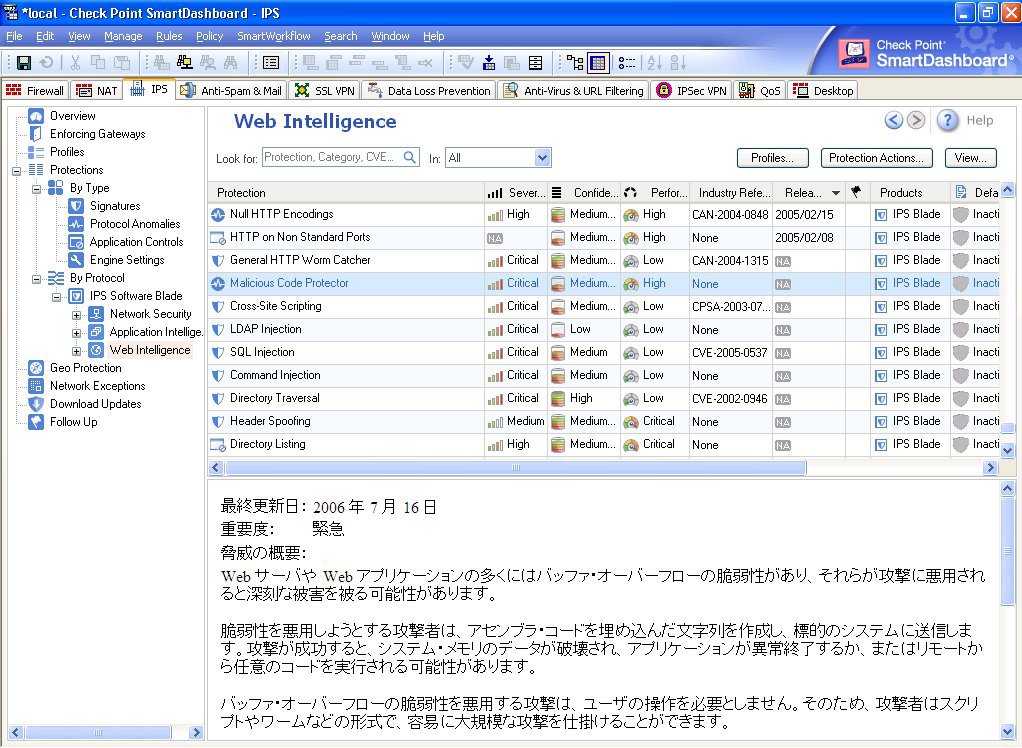Click the Download Updates shield icon
Screen dimensions: 1022x748
click(36, 404)
